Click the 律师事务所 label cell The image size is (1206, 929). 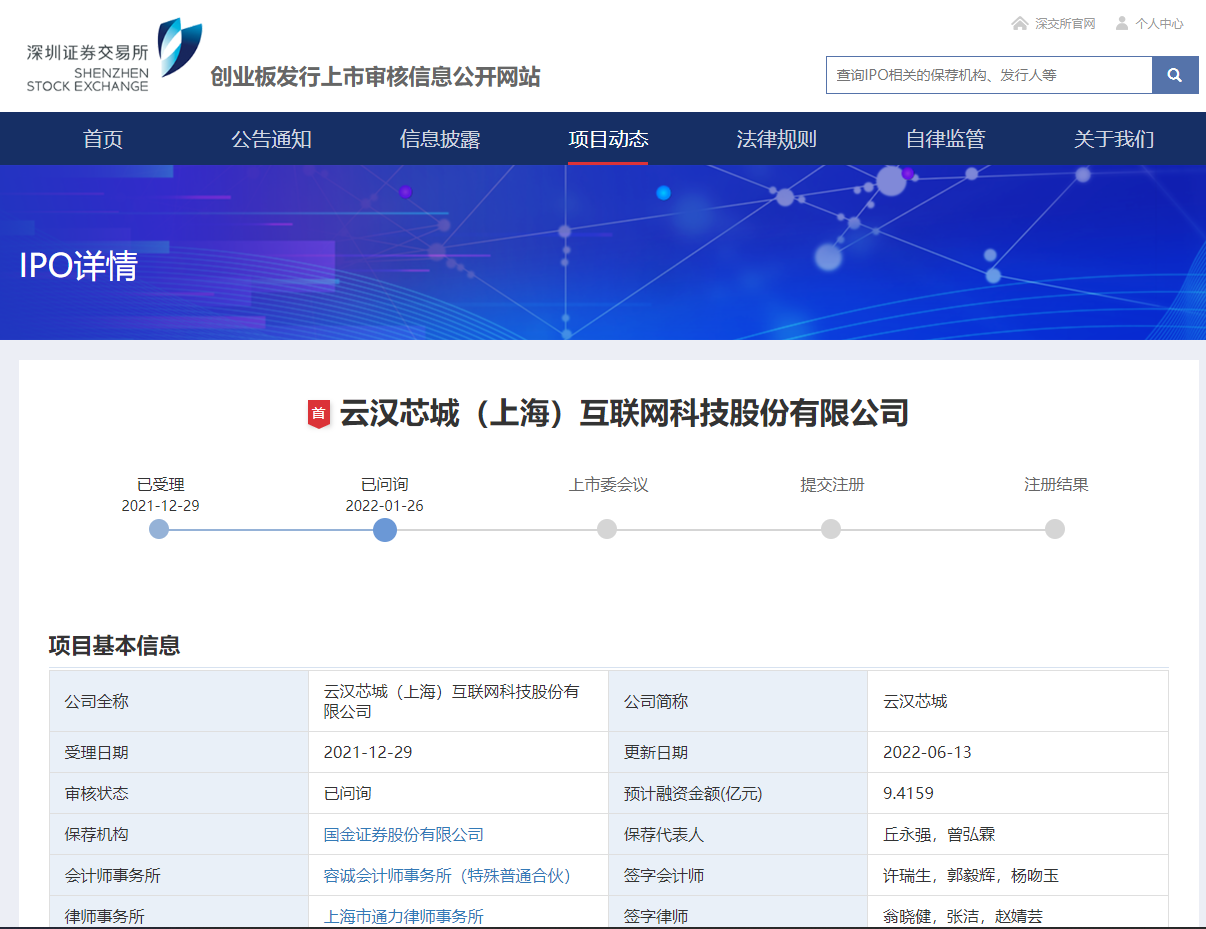pos(179,912)
